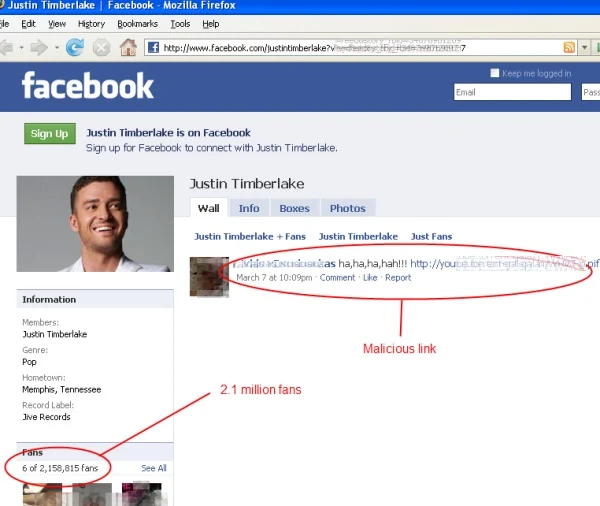Expand the forward button history dropdown

tap(57, 48)
